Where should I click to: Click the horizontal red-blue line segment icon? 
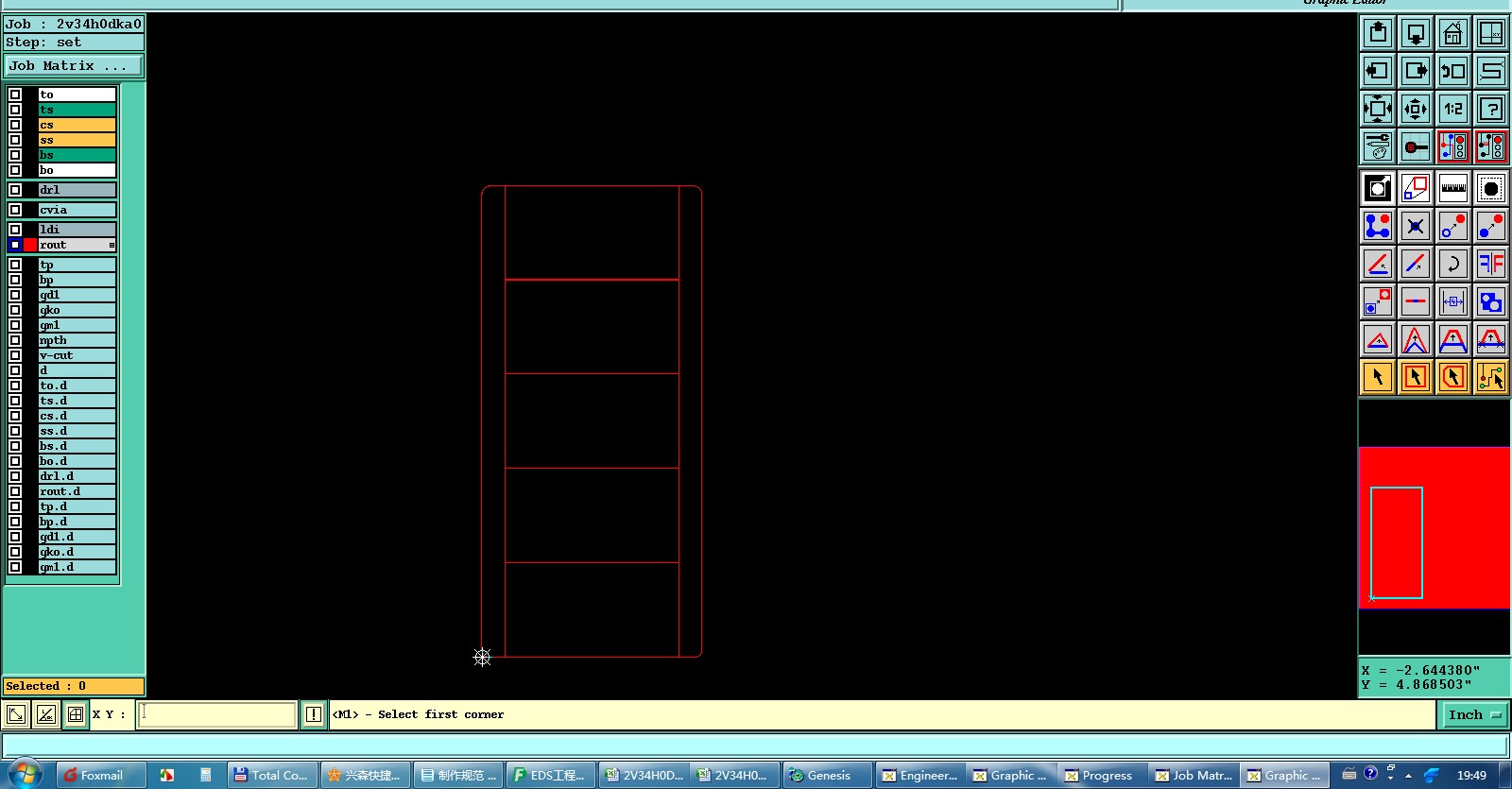pos(1416,301)
